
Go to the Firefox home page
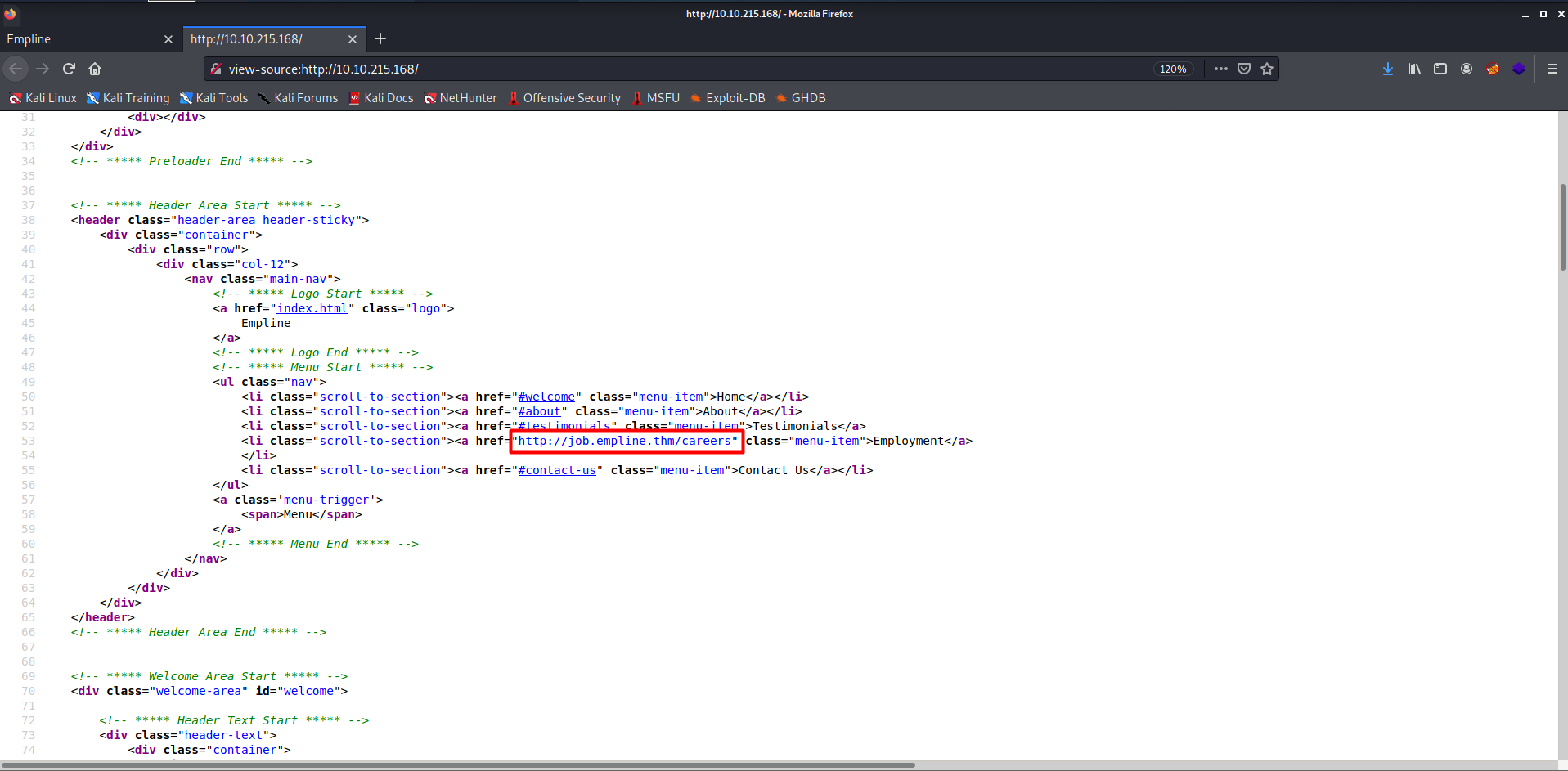point(95,69)
